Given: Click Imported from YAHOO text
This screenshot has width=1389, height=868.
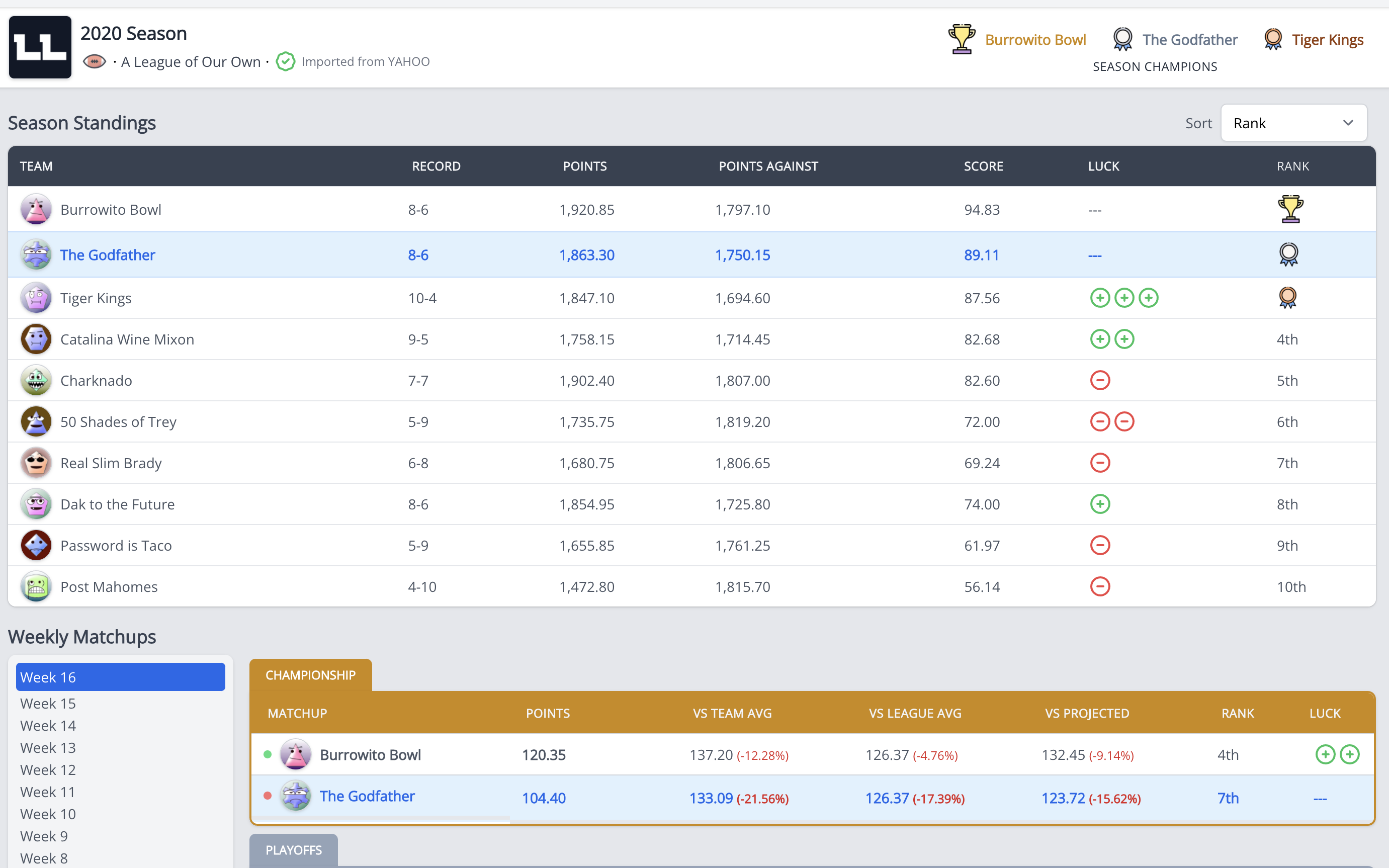Looking at the screenshot, I should coord(366,61).
